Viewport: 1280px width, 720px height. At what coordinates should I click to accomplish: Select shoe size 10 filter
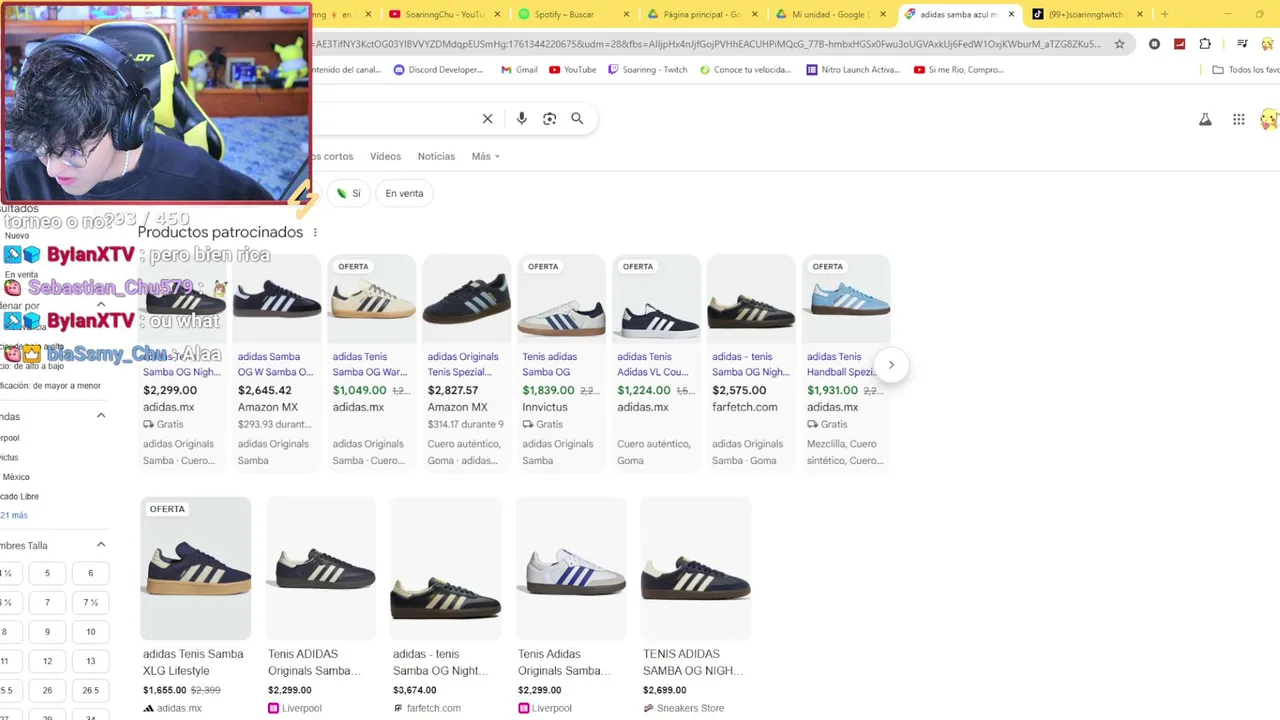90,632
